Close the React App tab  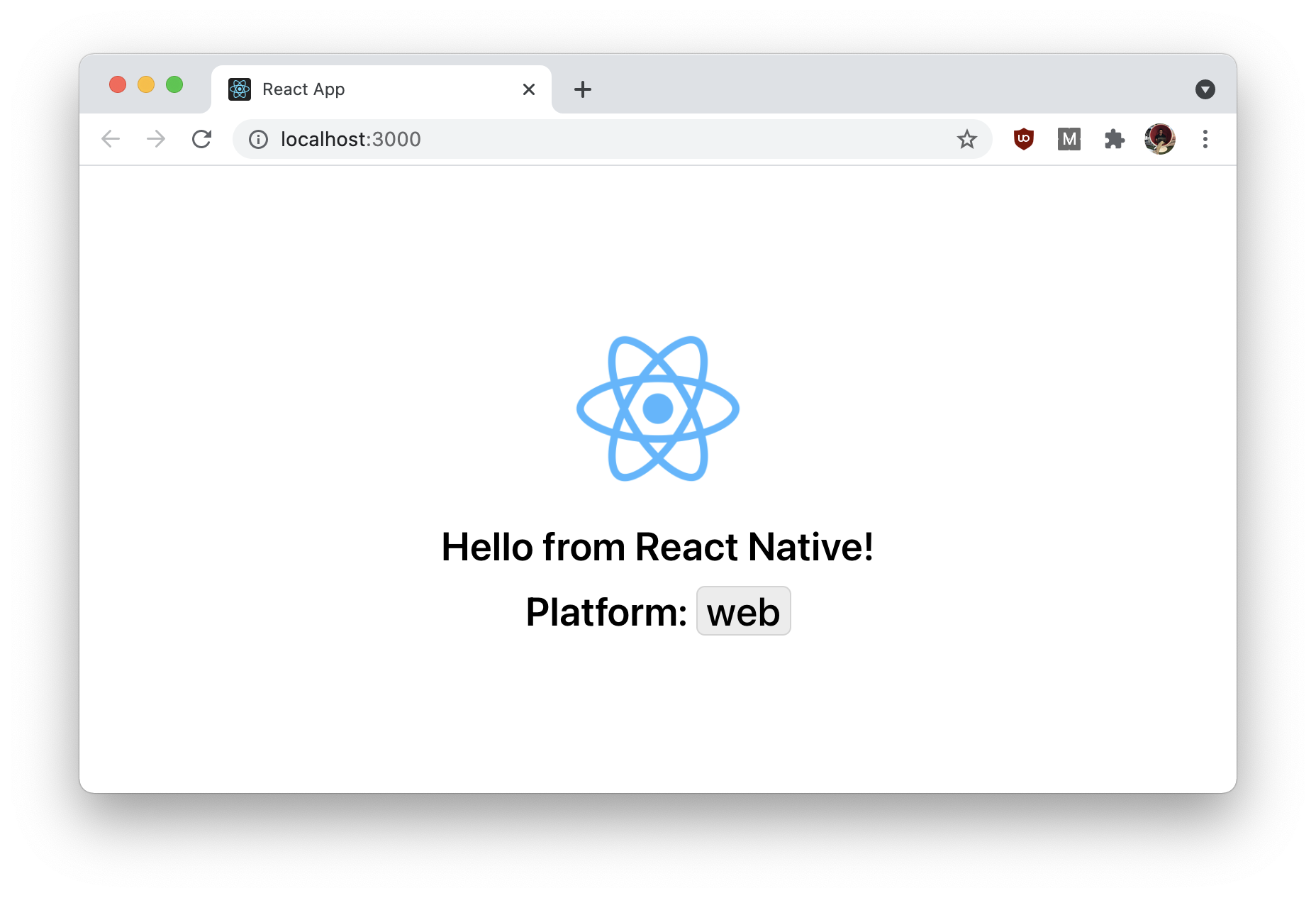(x=528, y=89)
